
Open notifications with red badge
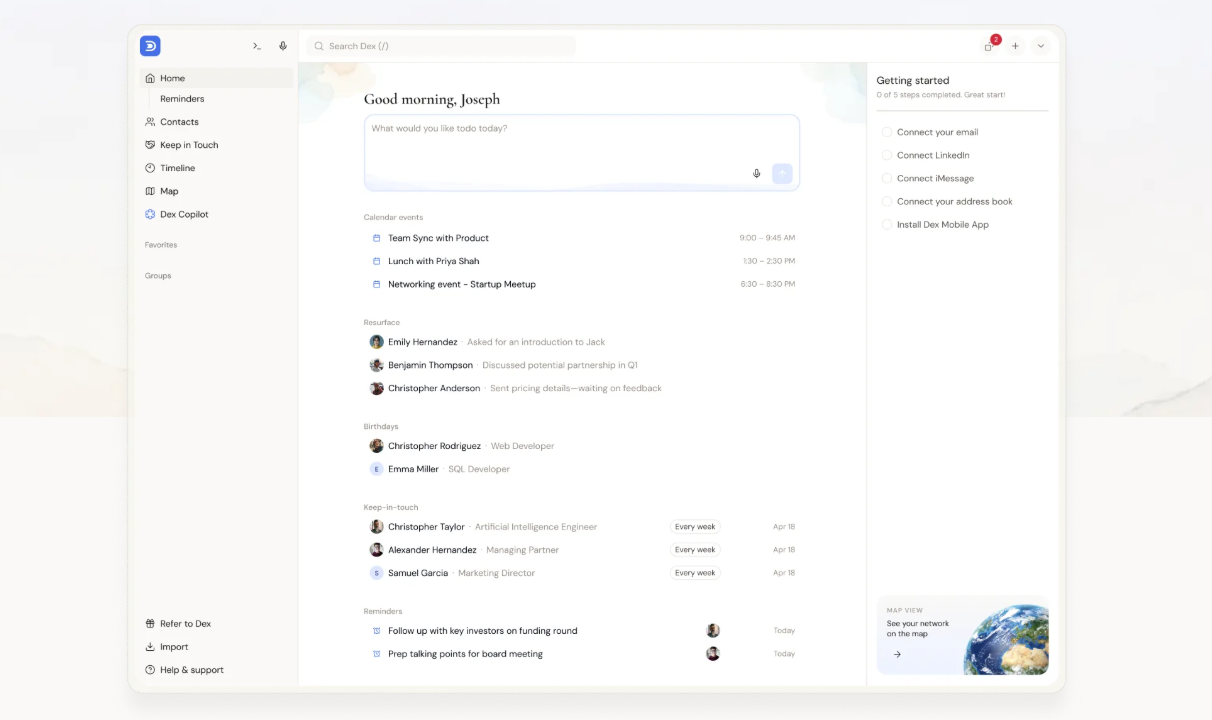(x=989, y=46)
